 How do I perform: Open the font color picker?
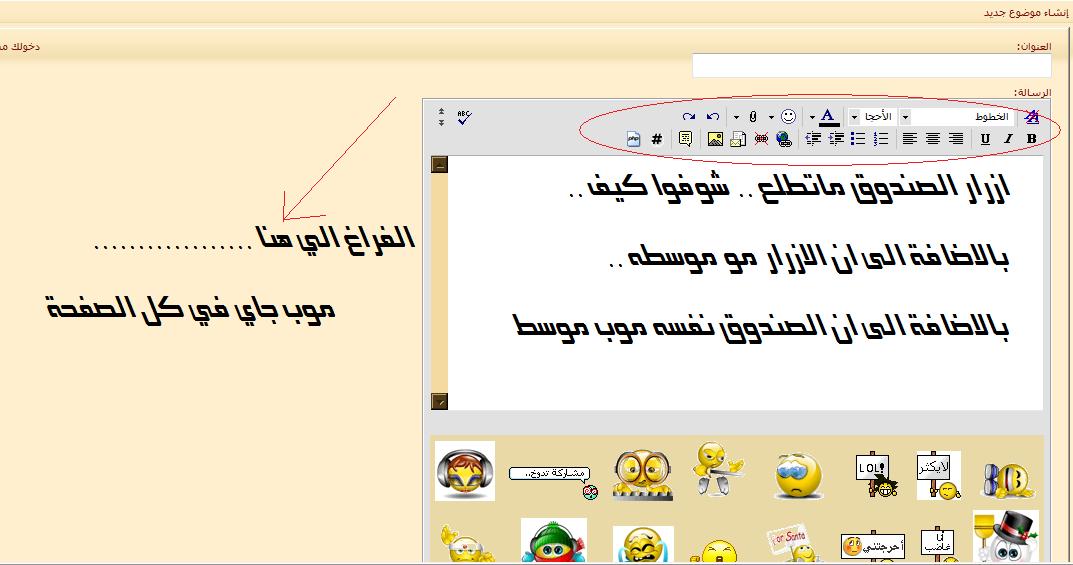(828, 117)
